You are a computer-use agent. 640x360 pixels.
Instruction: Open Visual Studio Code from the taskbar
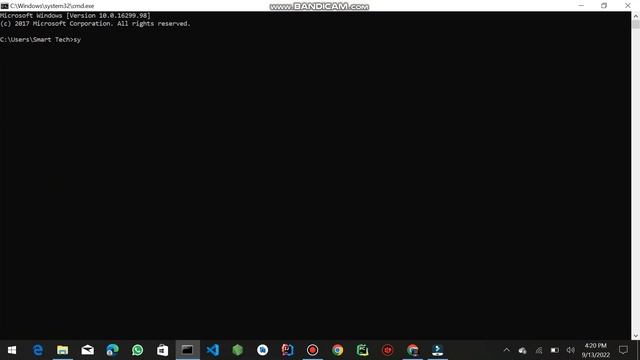click(213, 350)
